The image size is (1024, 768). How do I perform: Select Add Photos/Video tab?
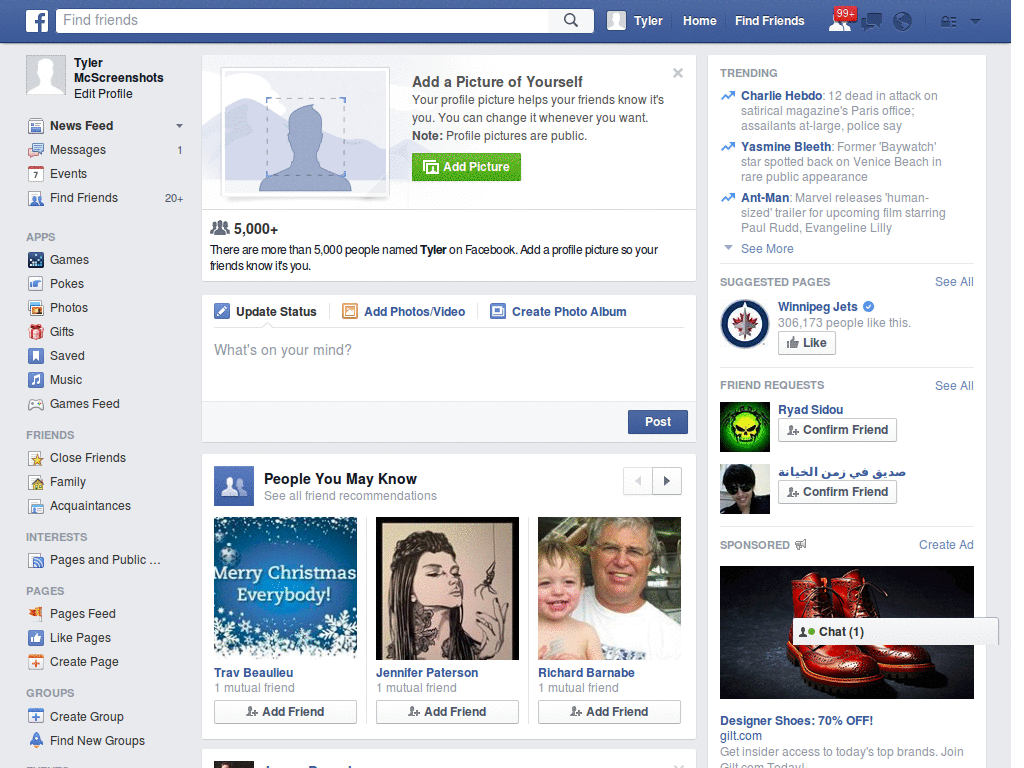pos(404,312)
